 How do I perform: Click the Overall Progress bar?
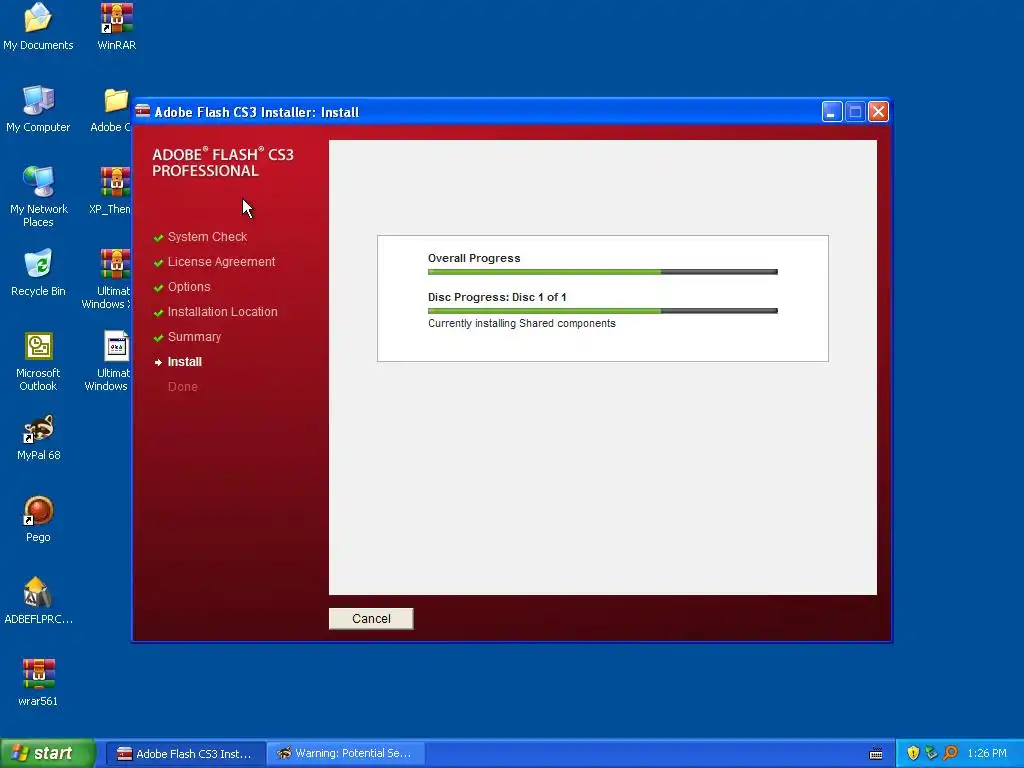tap(603, 272)
